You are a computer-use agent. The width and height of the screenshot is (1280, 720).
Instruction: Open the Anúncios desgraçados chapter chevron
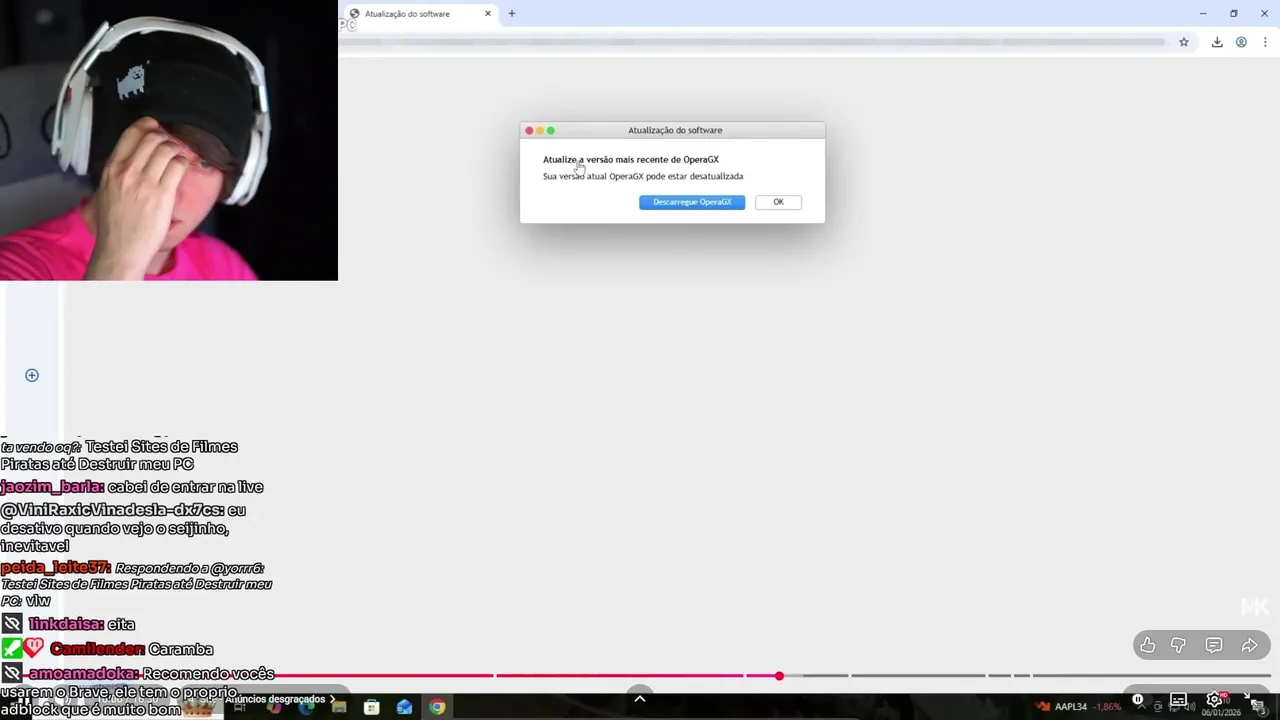[x=332, y=699]
